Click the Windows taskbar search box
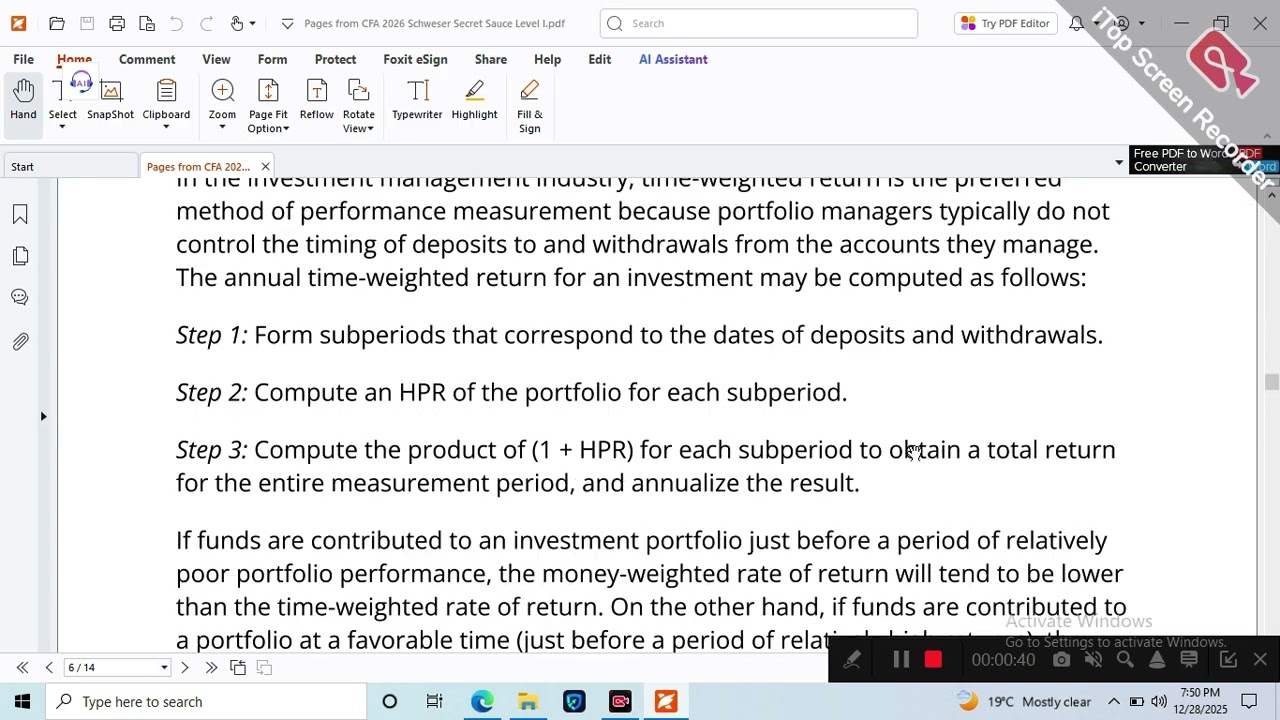The image size is (1280, 720). click(x=206, y=702)
